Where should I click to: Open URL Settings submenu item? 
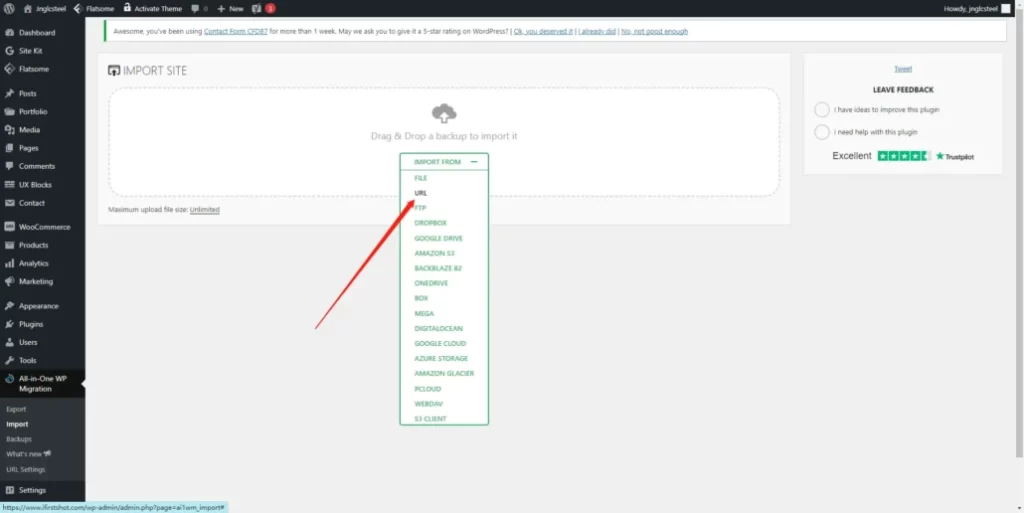[x=25, y=469]
